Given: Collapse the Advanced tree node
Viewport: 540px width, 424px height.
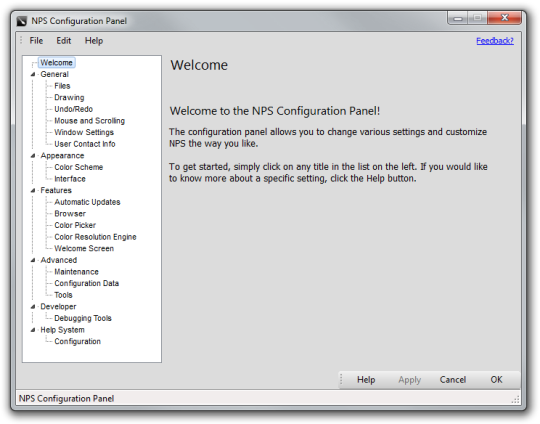Looking at the screenshot, I should [33, 260].
